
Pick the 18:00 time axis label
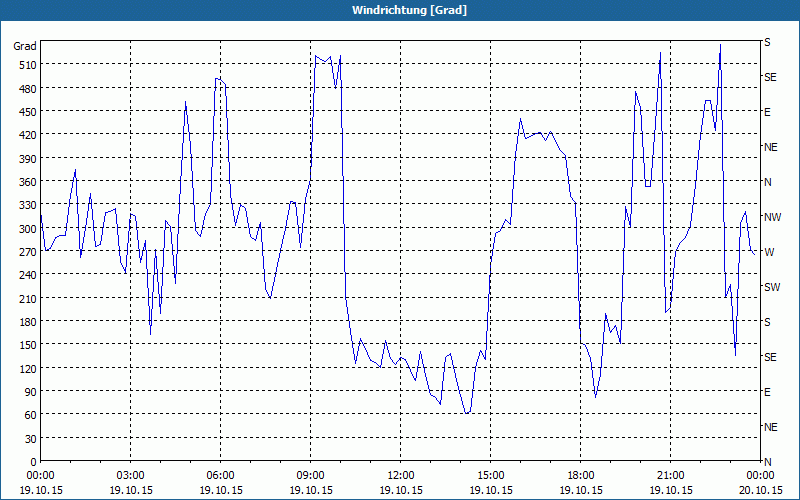click(x=581, y=476)
